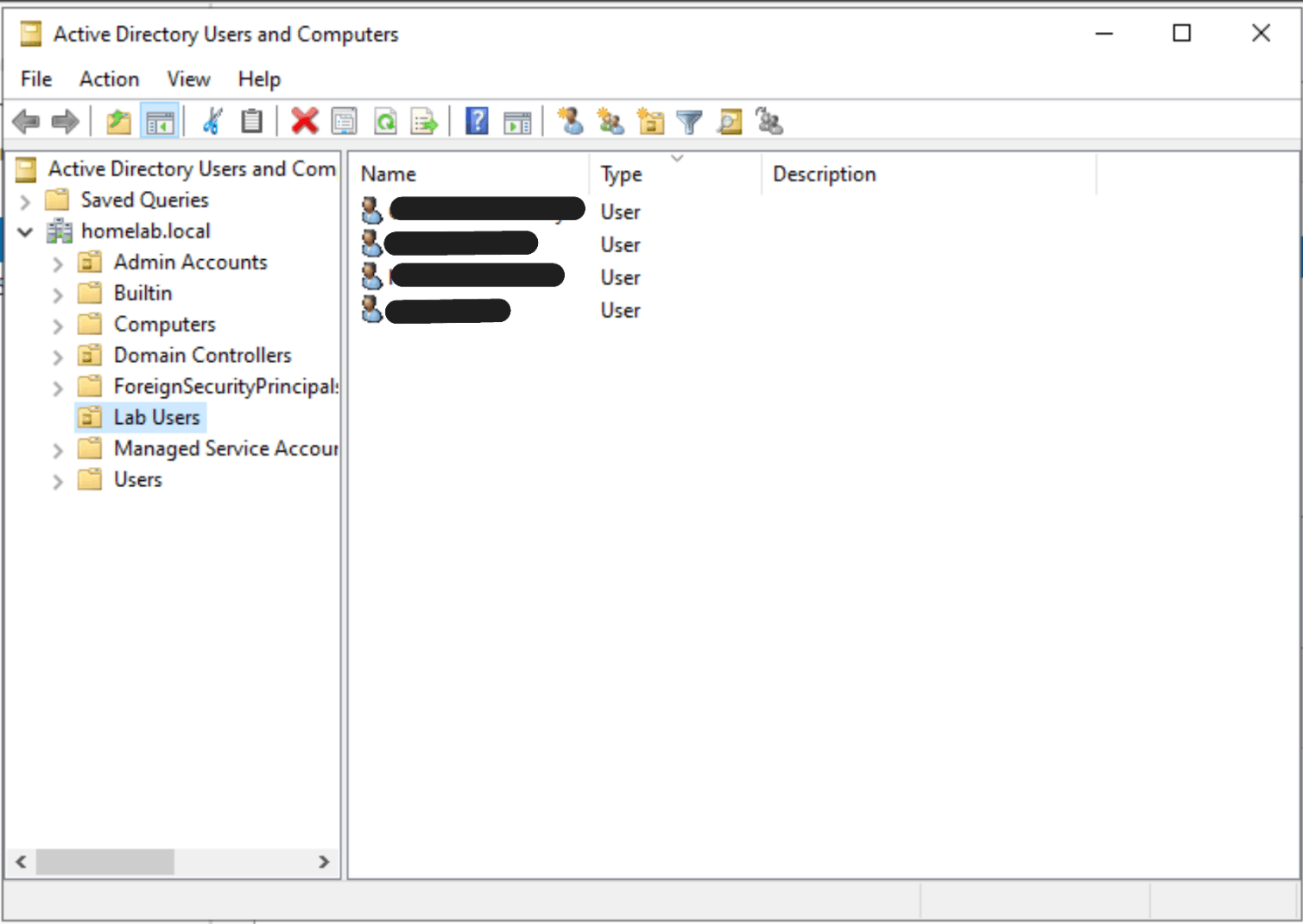Expand the Saved Queries node

(25, 201)
